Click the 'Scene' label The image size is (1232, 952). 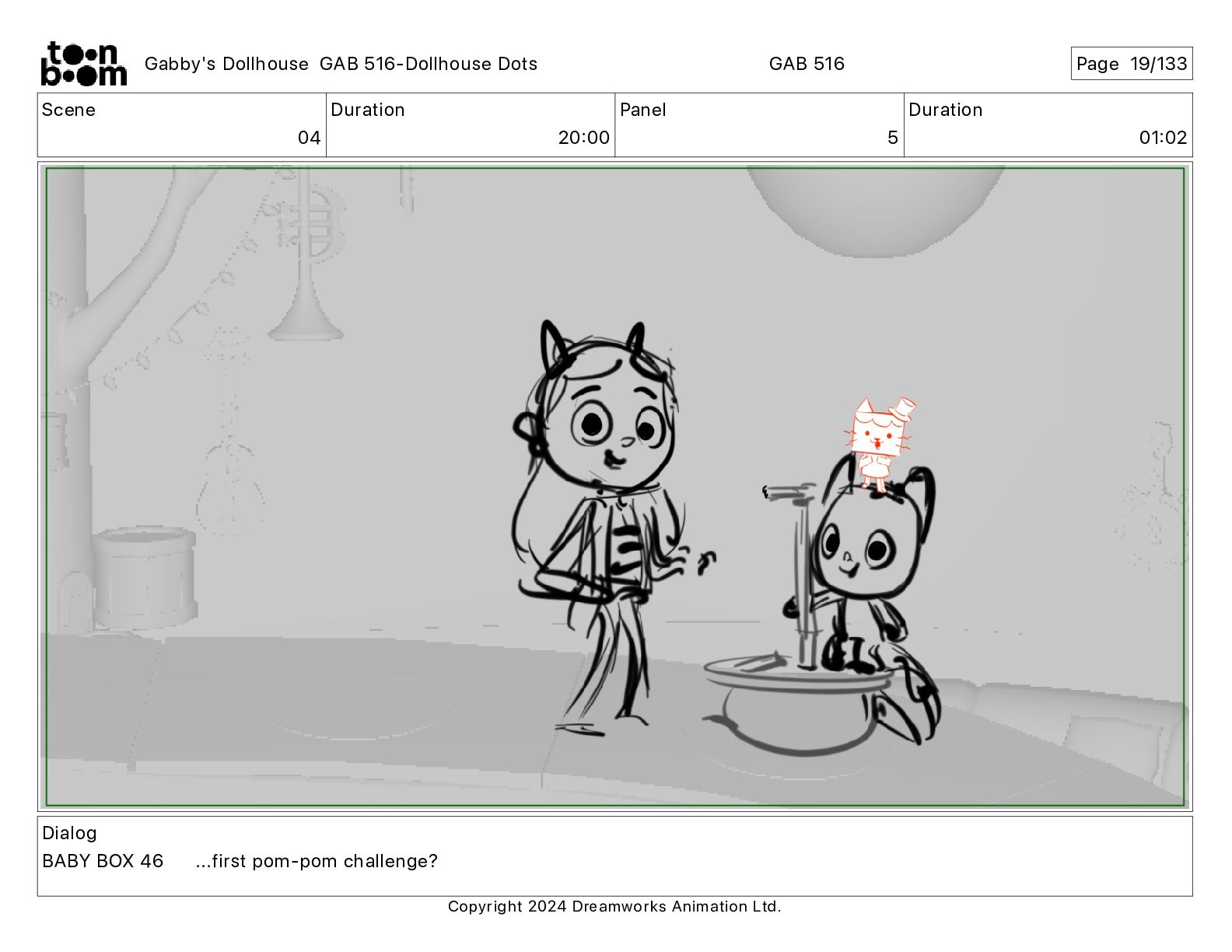point(68,110)
